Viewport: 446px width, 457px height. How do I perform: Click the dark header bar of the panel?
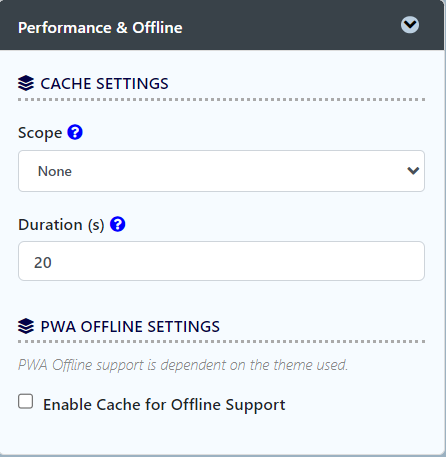click(222, 25)
